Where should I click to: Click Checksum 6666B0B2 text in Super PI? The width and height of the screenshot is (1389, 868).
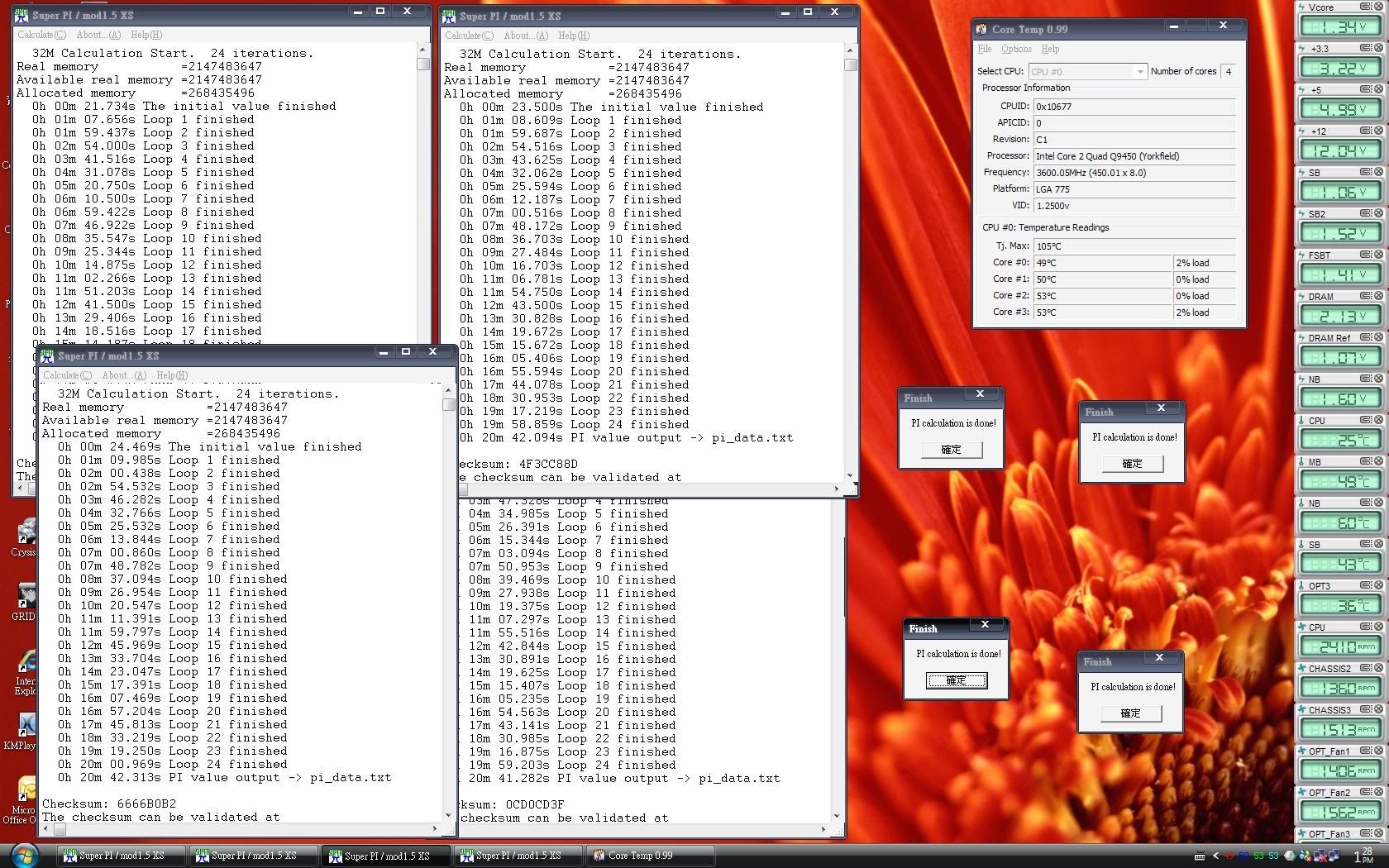point(109,804)
